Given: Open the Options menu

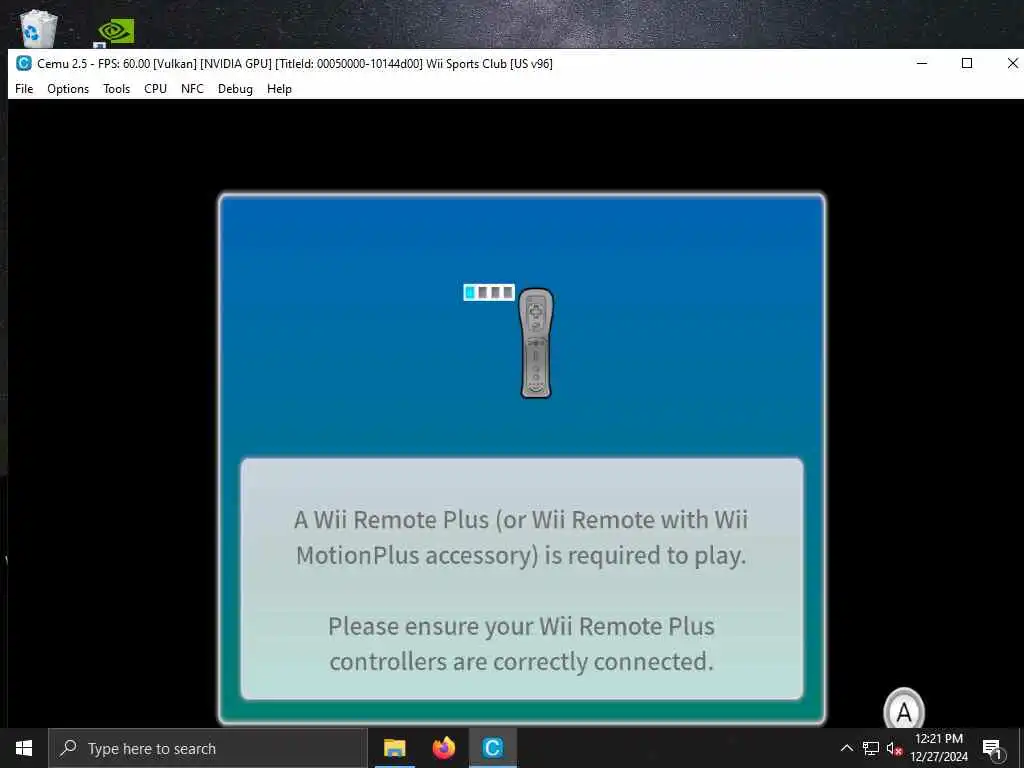Looking at the screenshot, I should (x=68, y=89).
